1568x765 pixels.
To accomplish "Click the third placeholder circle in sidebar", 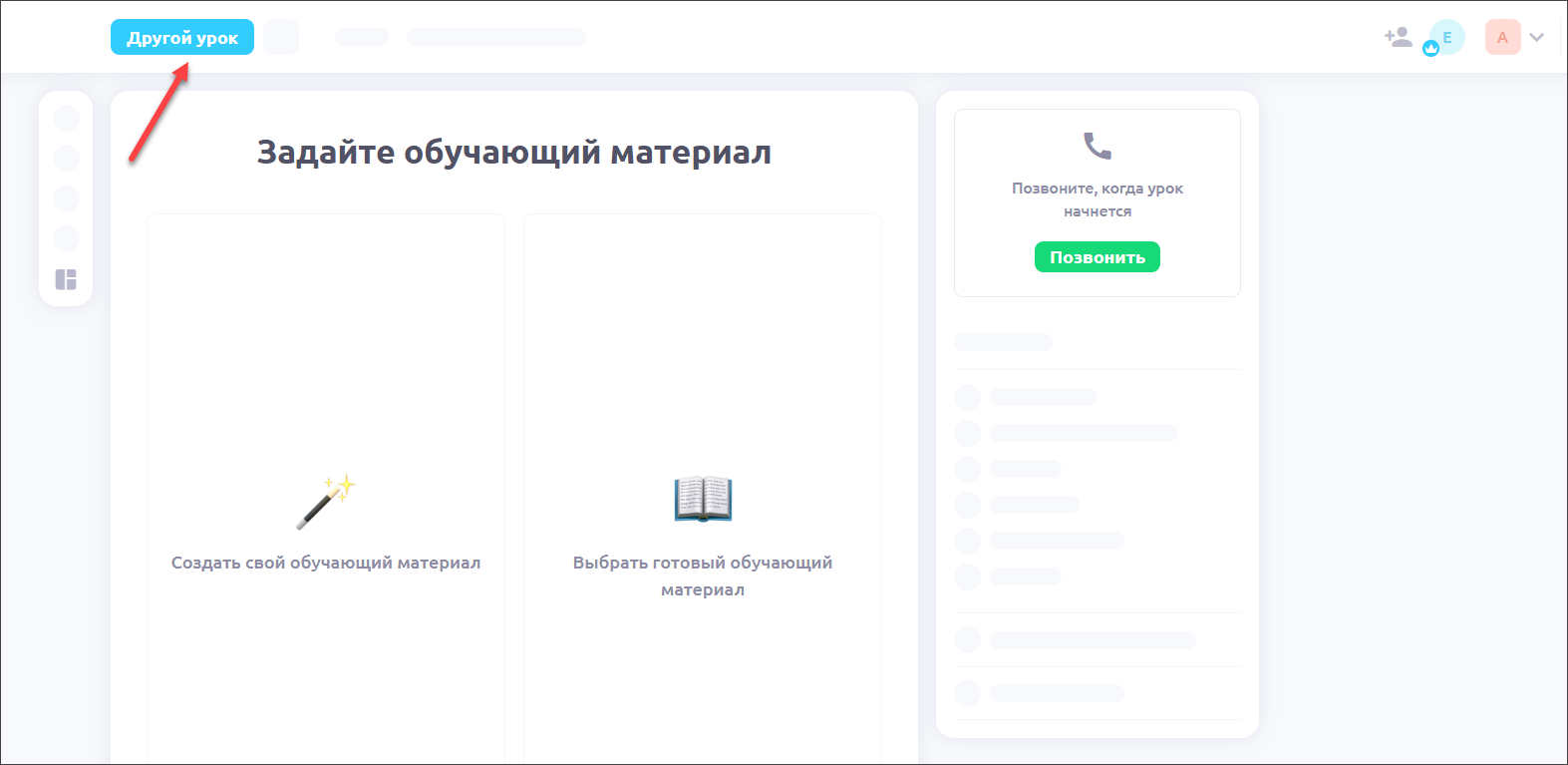I will click(66, 198).
